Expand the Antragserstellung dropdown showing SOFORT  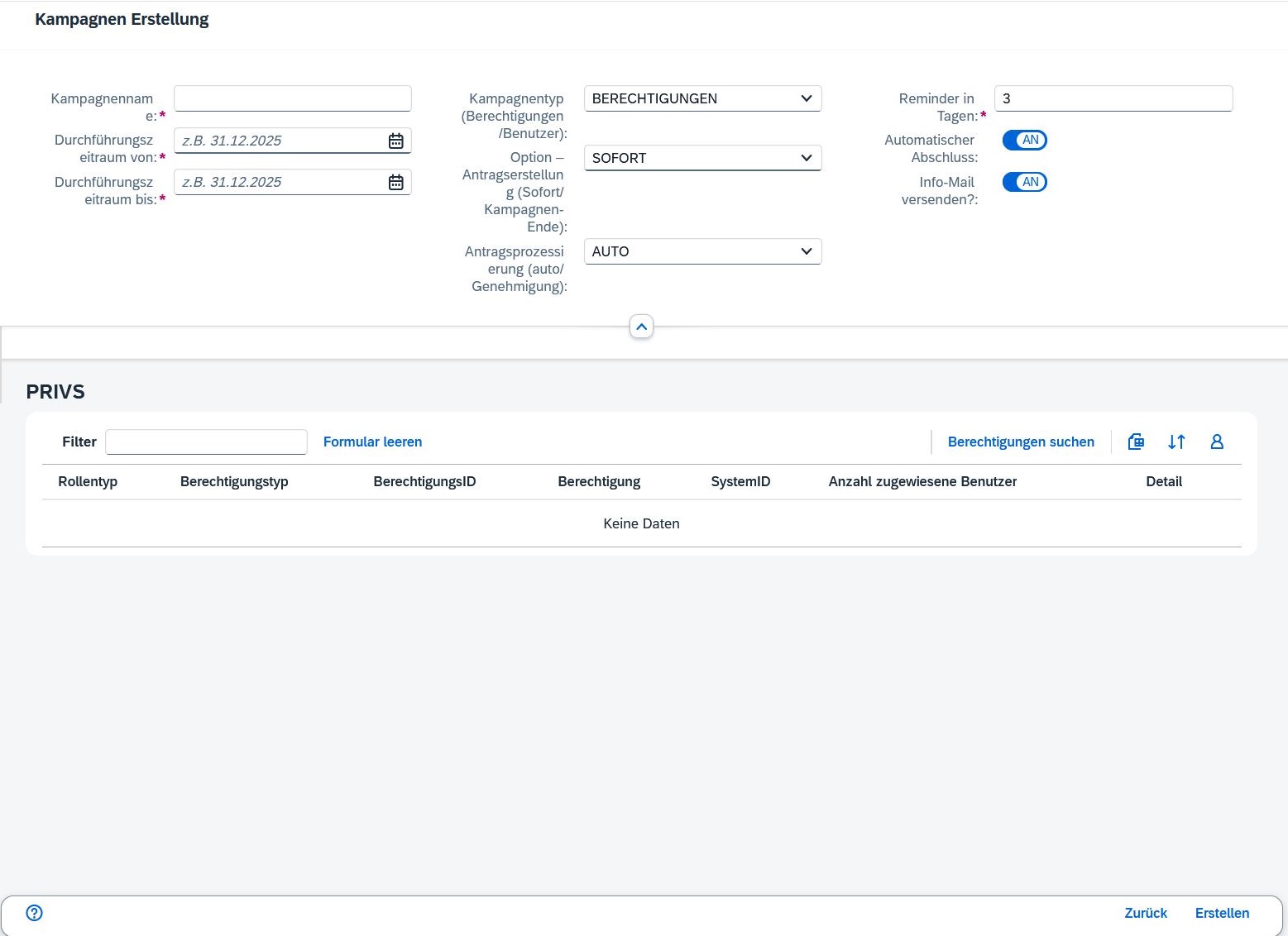coord(702,158)
